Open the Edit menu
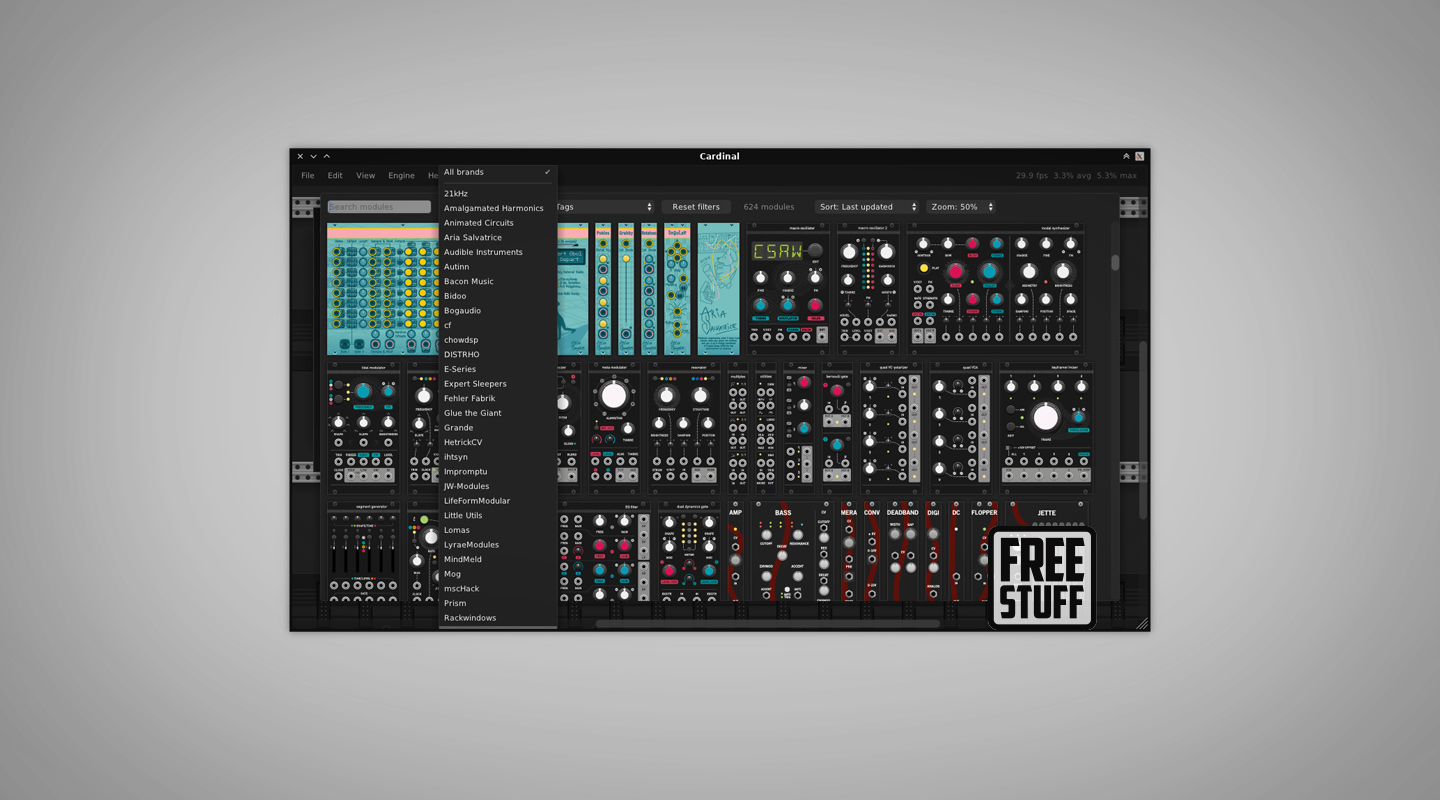 (335, 176)
